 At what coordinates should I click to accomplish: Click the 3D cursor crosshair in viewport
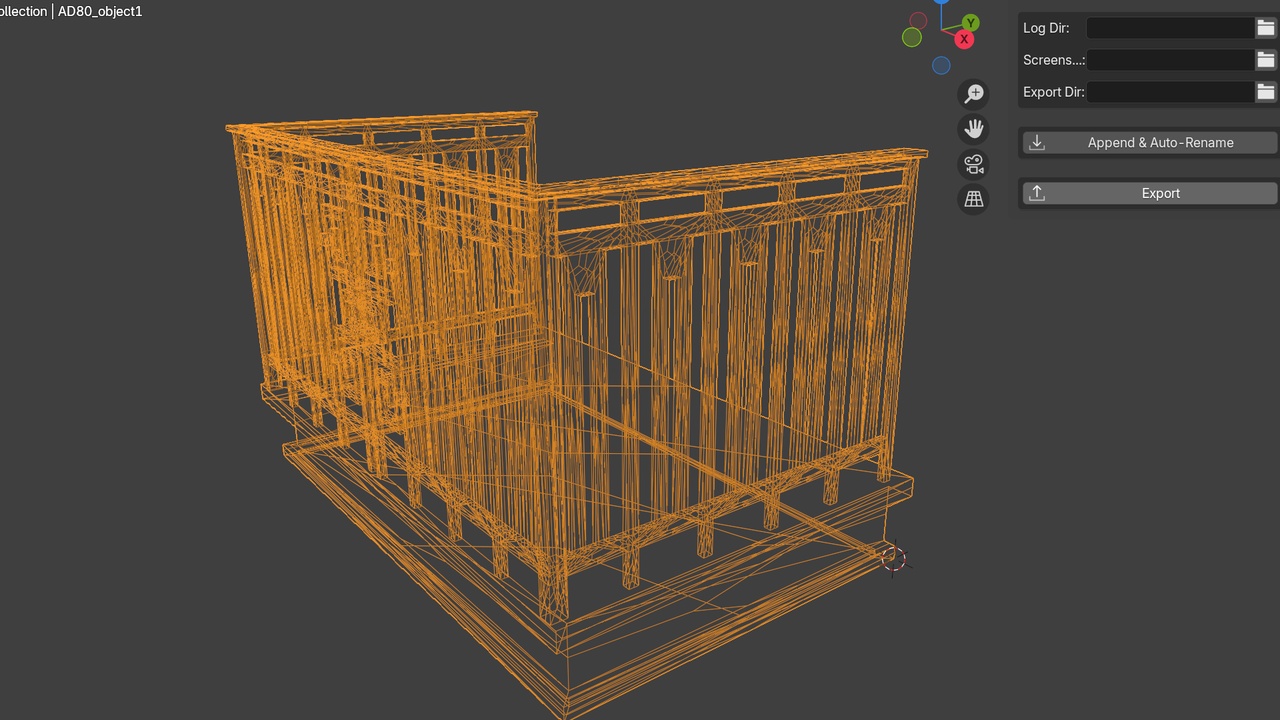tap(894, 559)
